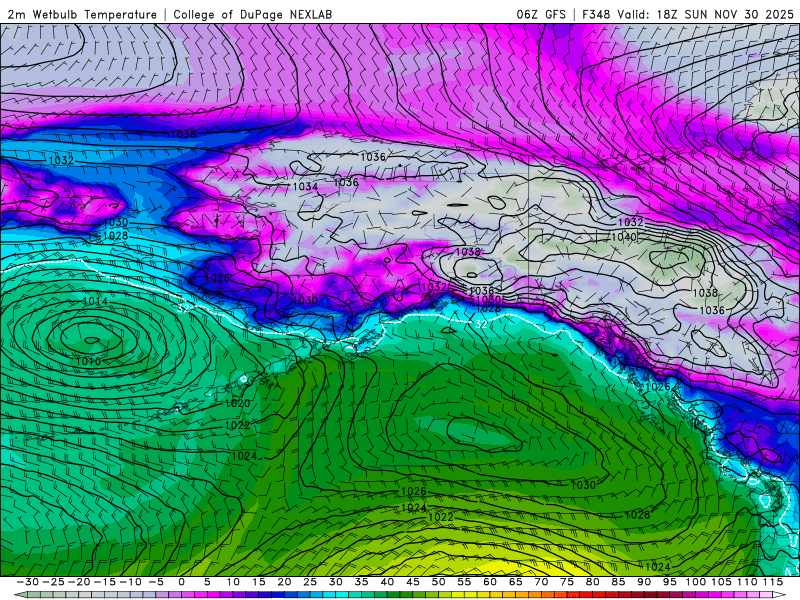
Task: Click the 1020 isobar contour label
Action: [x=238, y=404]
